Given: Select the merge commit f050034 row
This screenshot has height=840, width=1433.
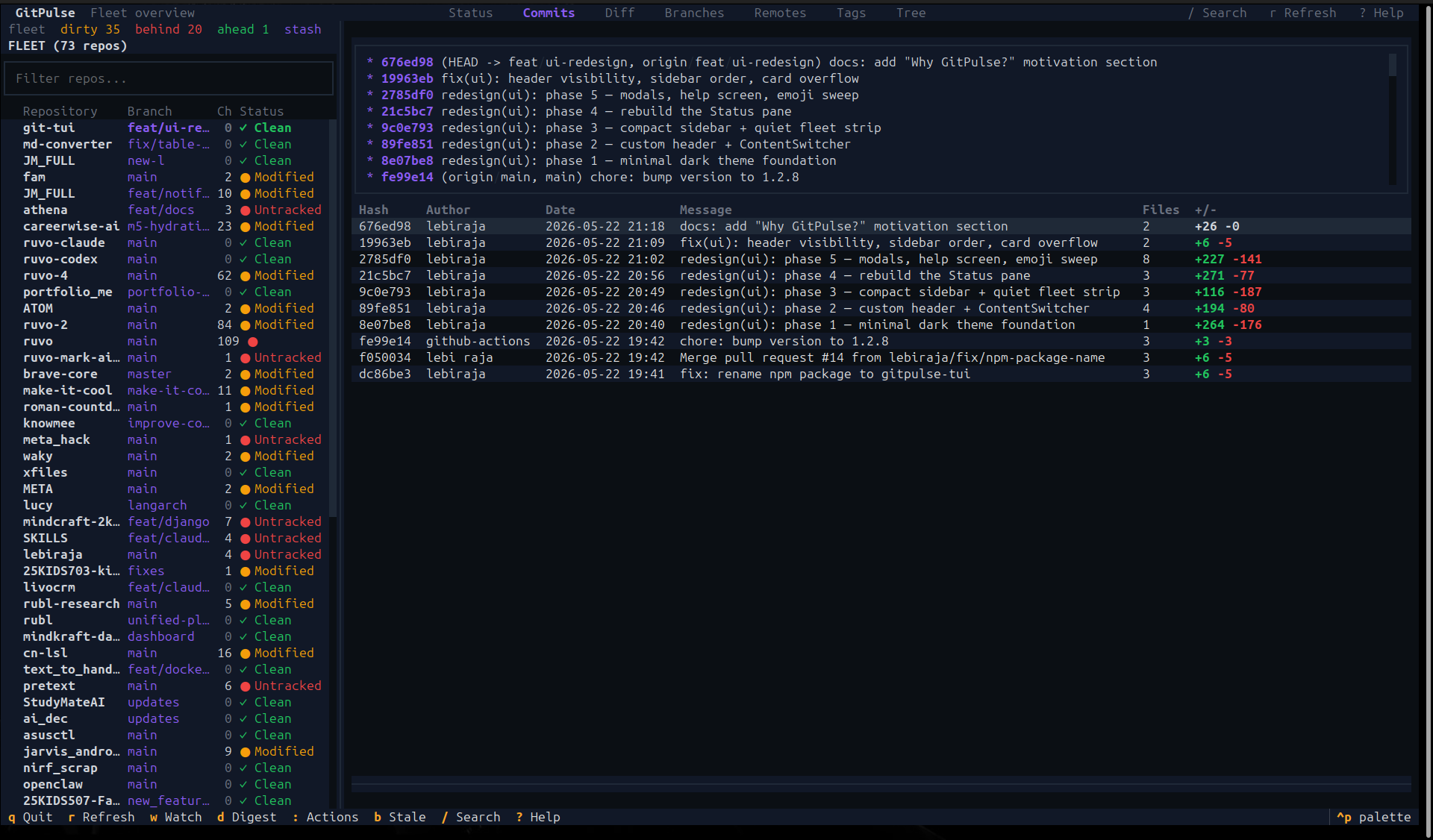Looking at the screenshot, I should click(881, 357).
